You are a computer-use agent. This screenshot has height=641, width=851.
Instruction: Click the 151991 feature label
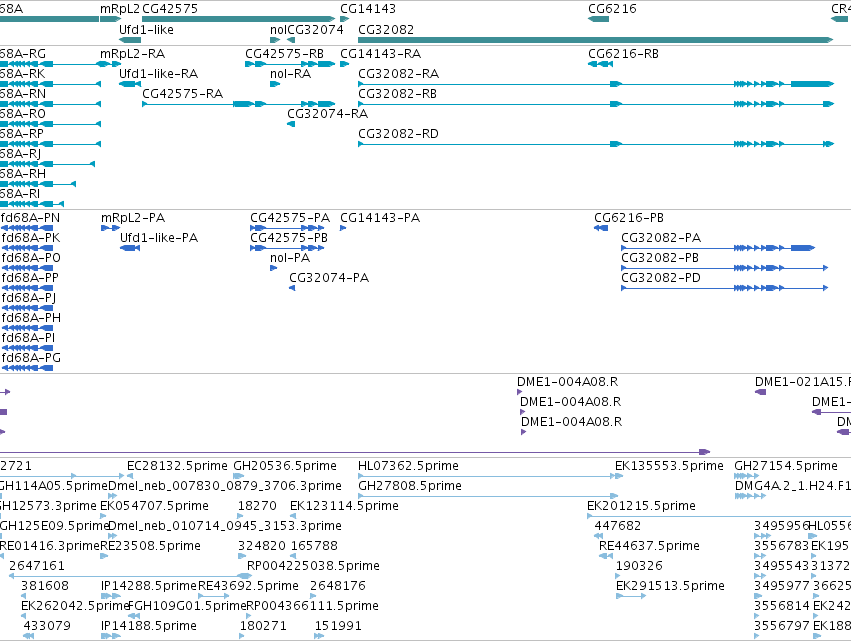point(338,627)
